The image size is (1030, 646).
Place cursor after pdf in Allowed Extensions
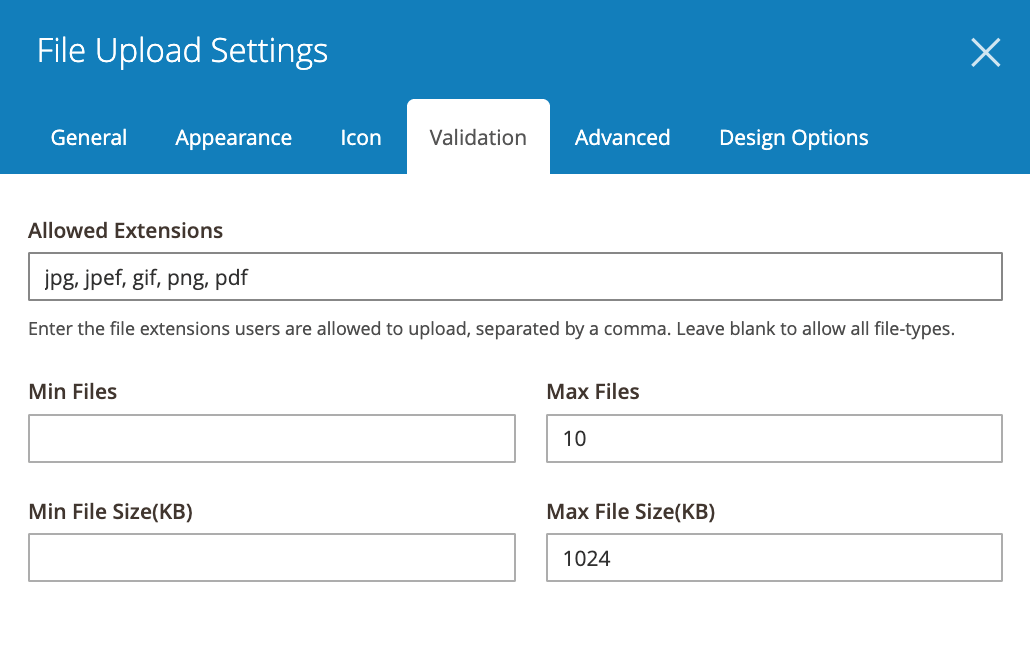pyautogui.click(x=248, y=276)
